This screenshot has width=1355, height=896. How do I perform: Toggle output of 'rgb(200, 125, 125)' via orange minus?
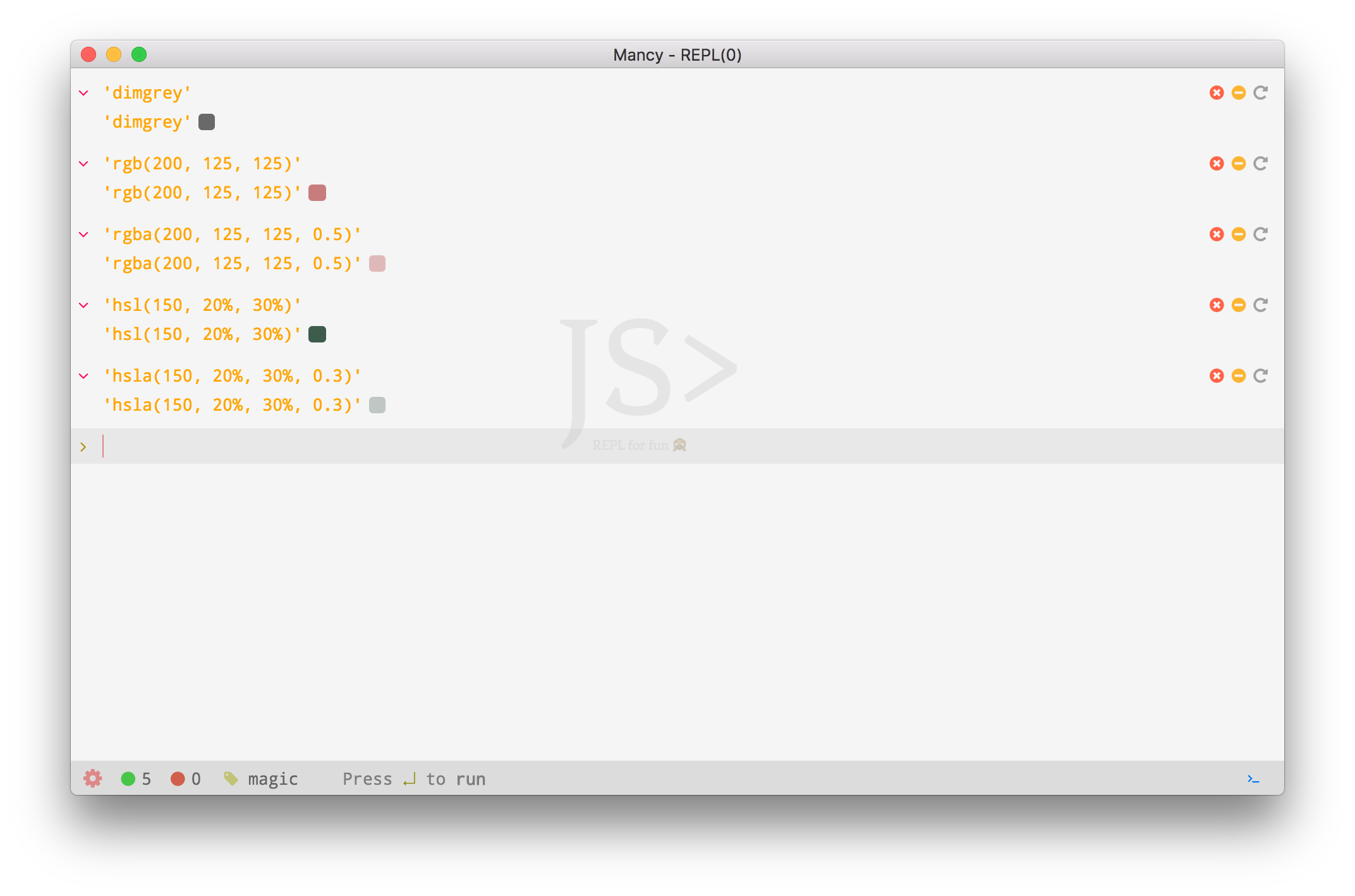tap(1238, 164)
